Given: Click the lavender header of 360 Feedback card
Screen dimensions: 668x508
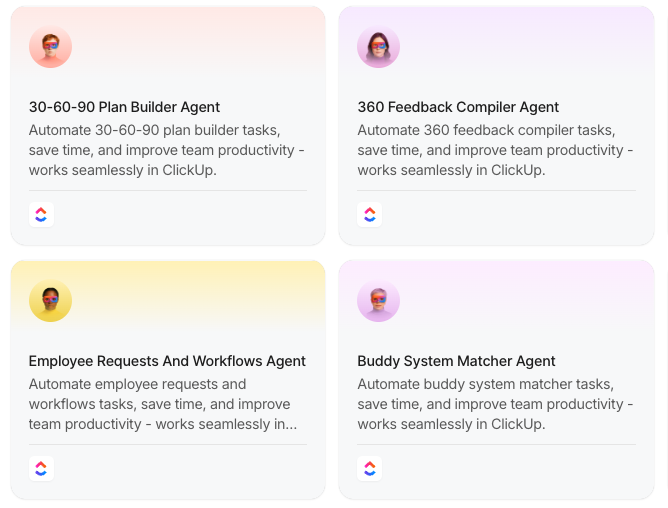Looking at the screenshot, I should tap(520, 43).
